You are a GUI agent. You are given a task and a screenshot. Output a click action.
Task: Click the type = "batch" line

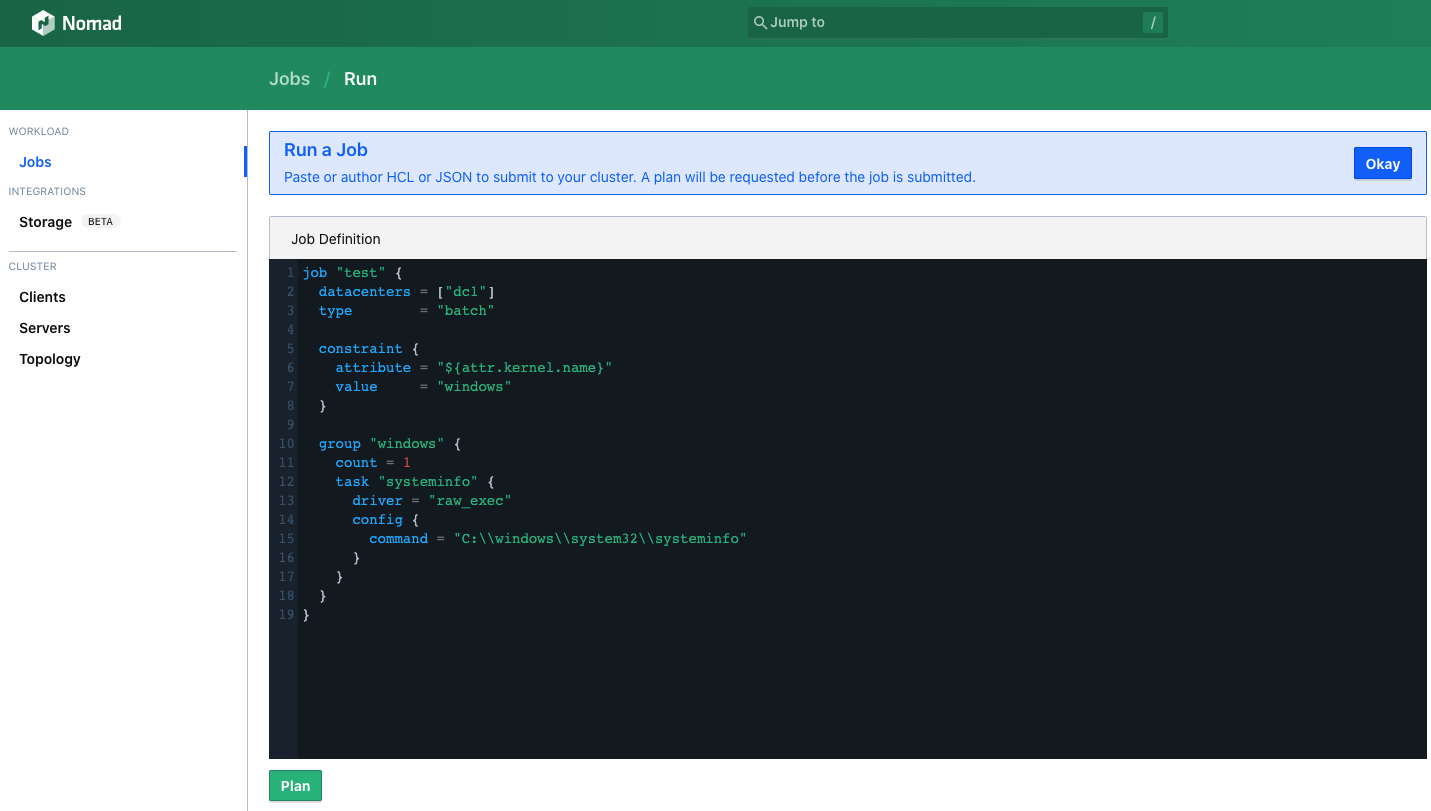[407, 311]
